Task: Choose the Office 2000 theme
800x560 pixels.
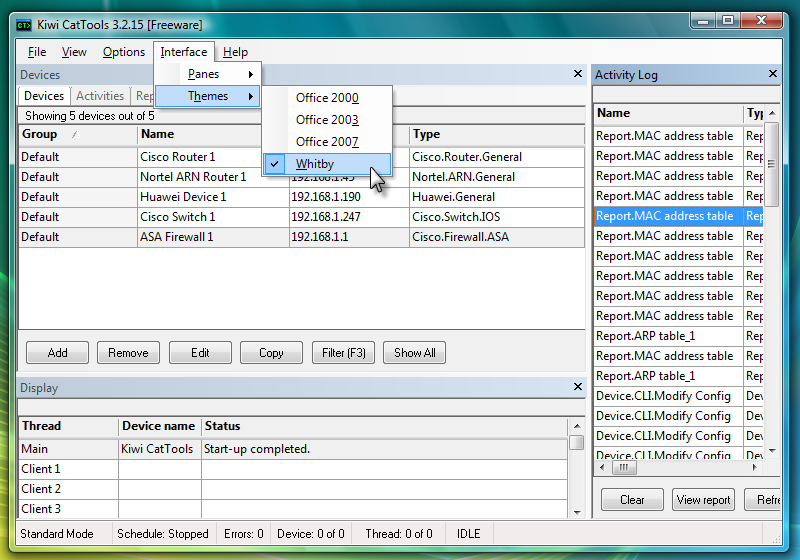Action: pyautogui.click(x=327, y=98)
